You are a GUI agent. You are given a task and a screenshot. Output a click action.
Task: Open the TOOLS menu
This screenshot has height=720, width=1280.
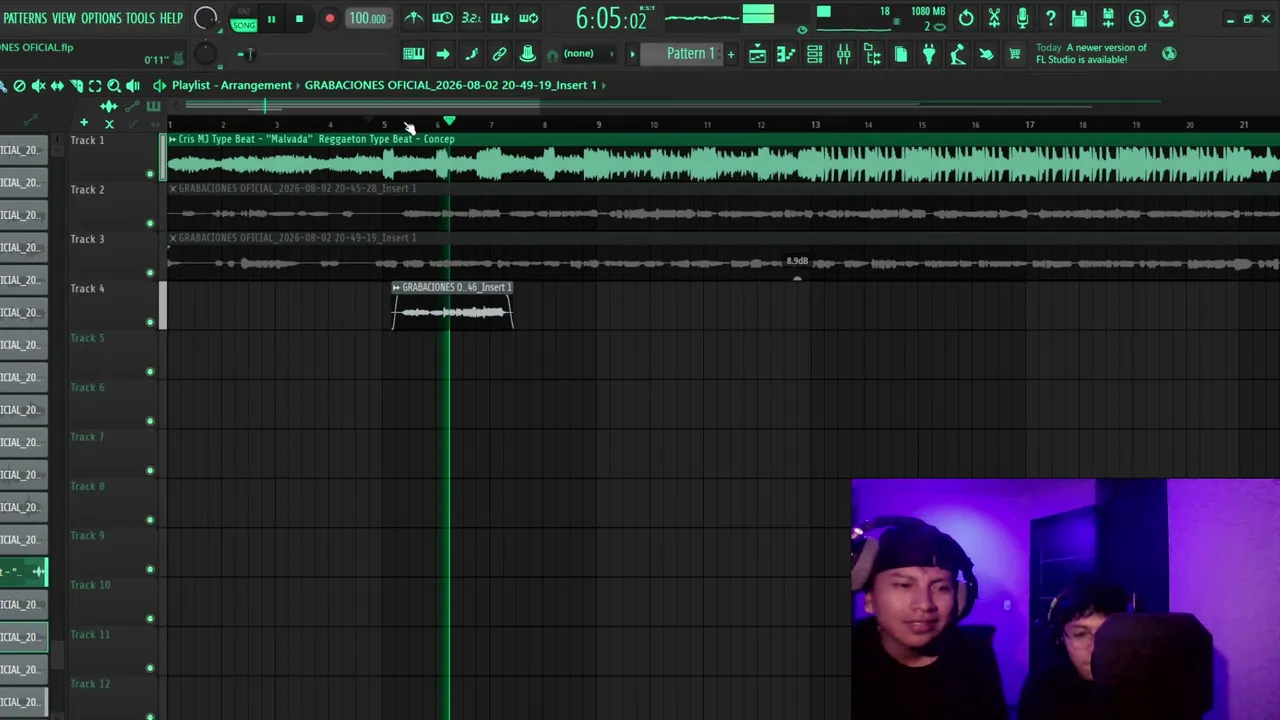click(x=140, y=18)
